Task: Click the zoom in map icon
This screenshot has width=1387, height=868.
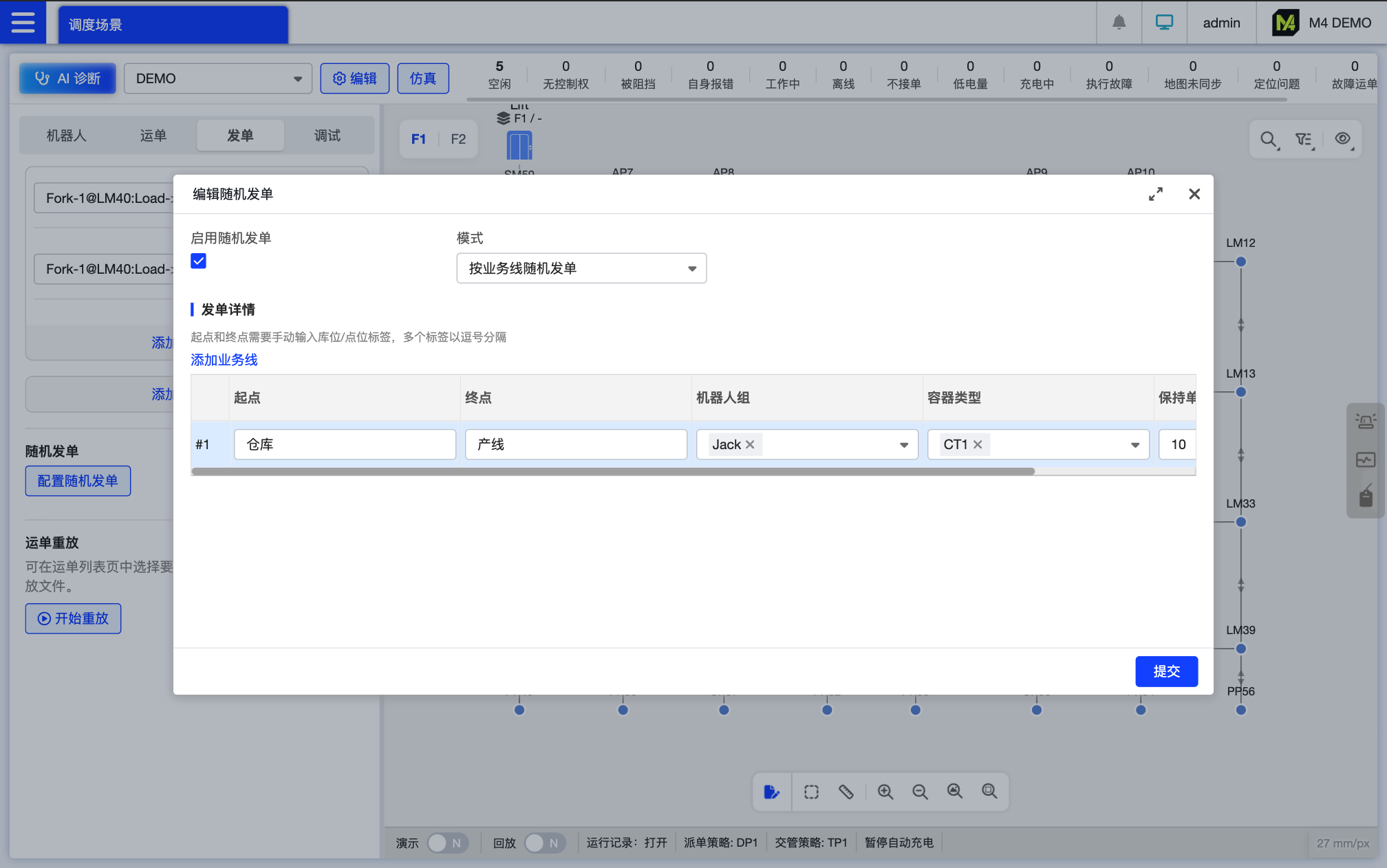Action: [885, 792]
